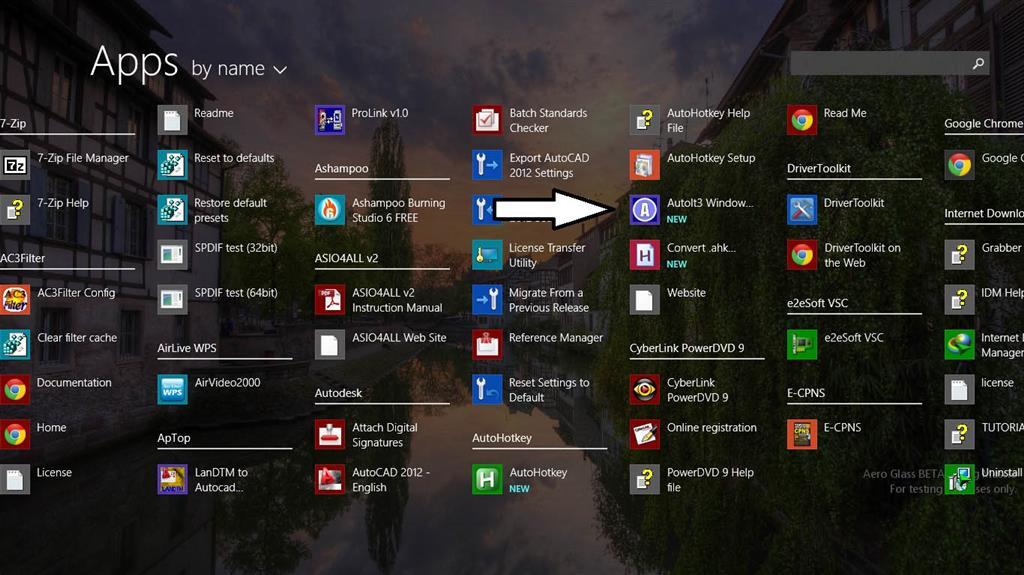Open the Reset to defaults icon
Viewport: 1024px width, 575px height.
[x=172, y=165]
